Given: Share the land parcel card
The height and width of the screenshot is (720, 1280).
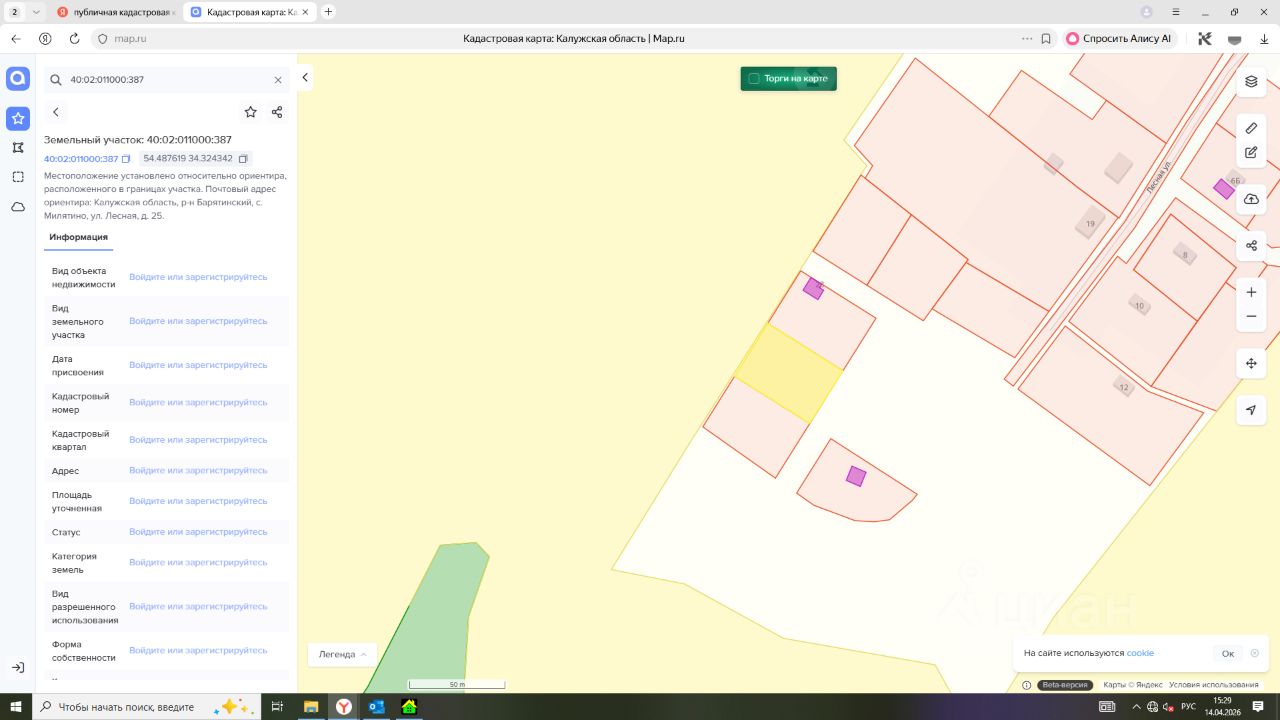Looking at the screenshot, I should pyautogui.click(x=277, y=112).
